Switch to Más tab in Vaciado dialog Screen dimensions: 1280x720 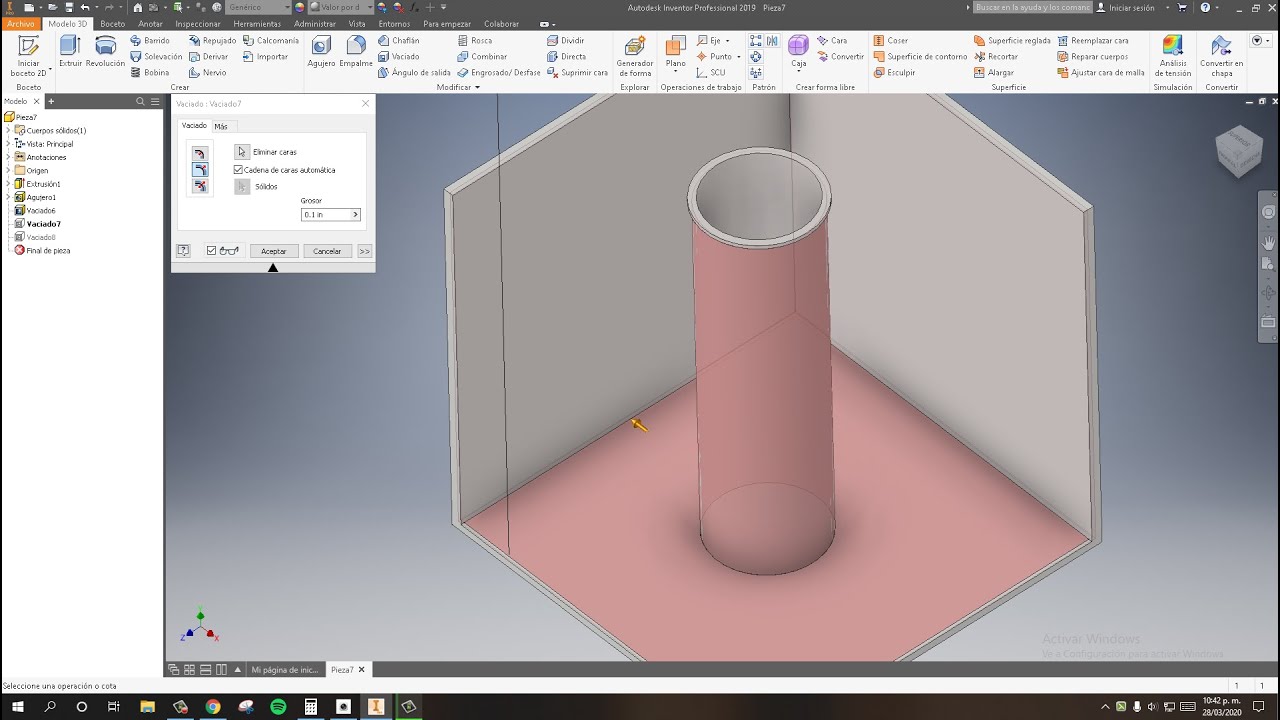221,127
